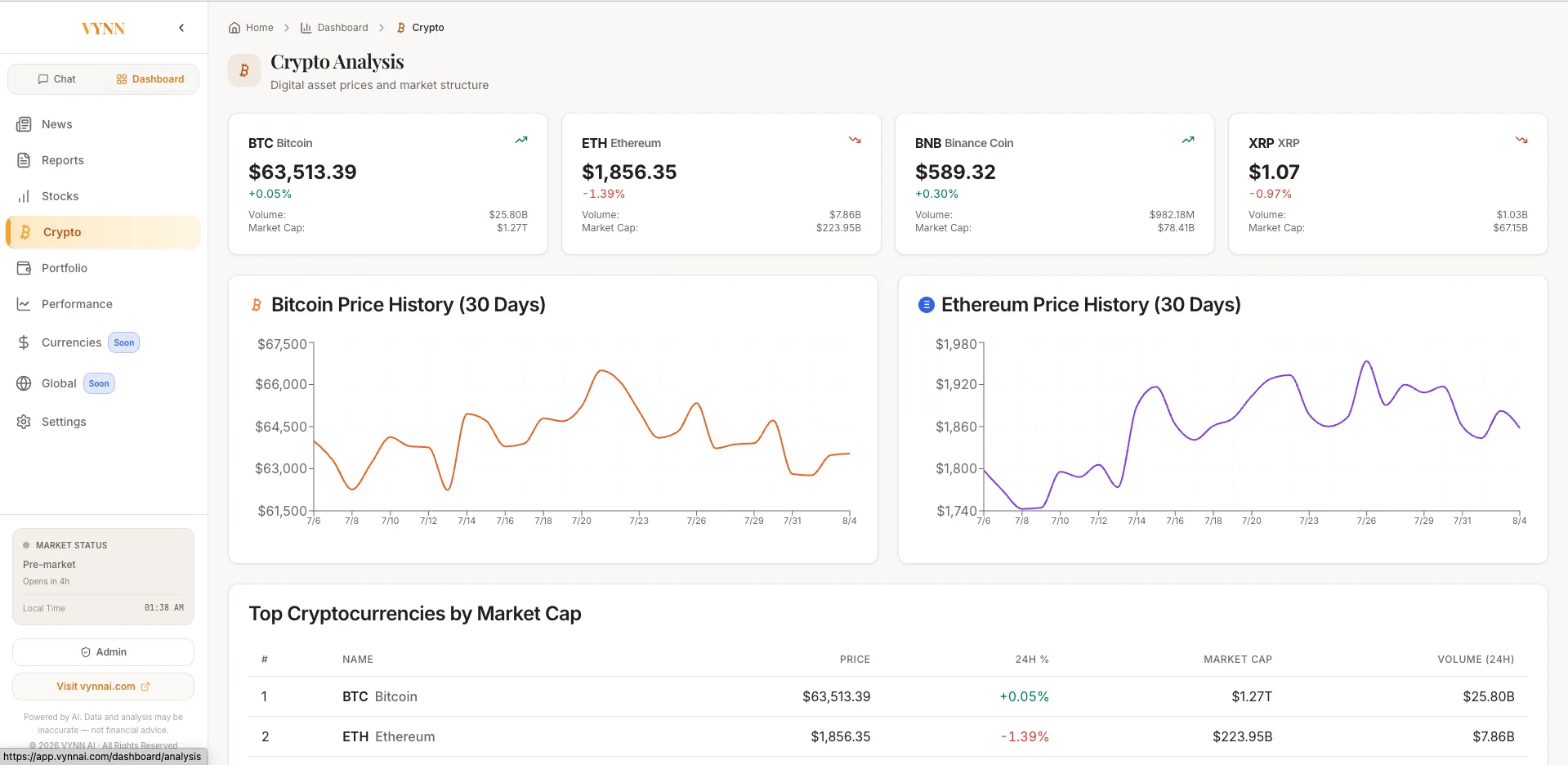Click the chat bubble icon on Chat tab

[x=43, y=79]
